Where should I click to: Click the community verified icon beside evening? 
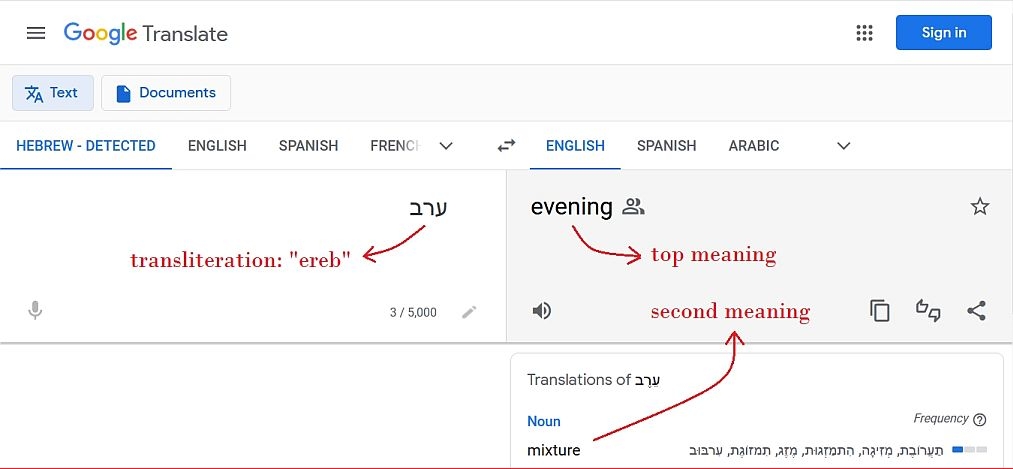(x=633, y=207)
